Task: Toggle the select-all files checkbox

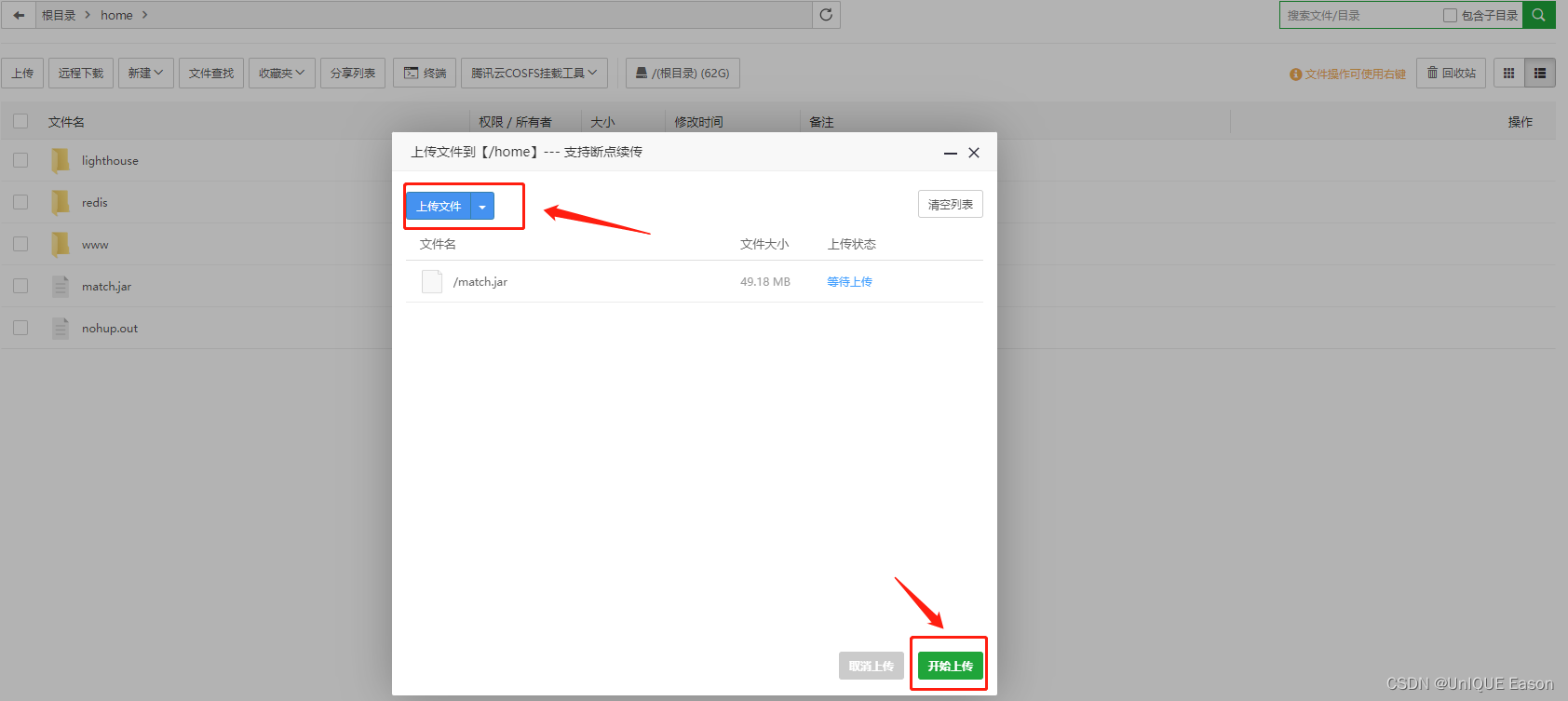Action: [x=20, y=121]
